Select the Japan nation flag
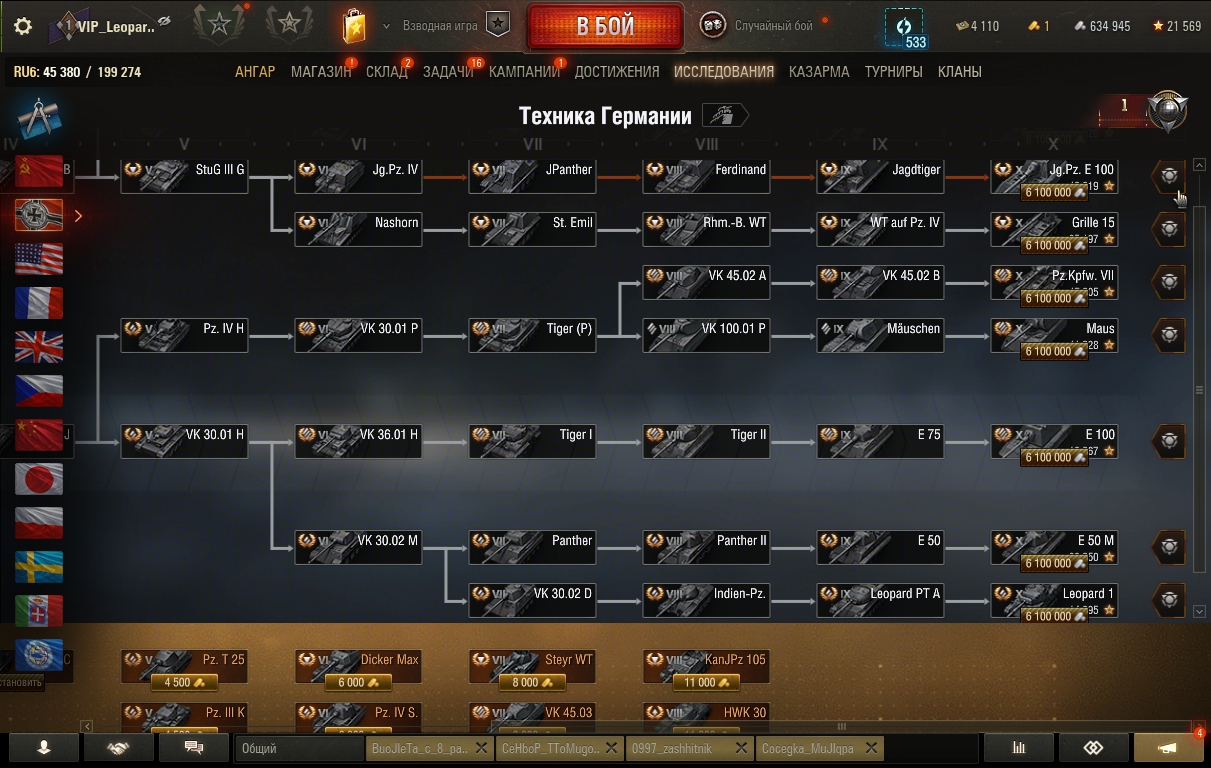This screenshot has height=768, width=1211. [x=39, y=479]
